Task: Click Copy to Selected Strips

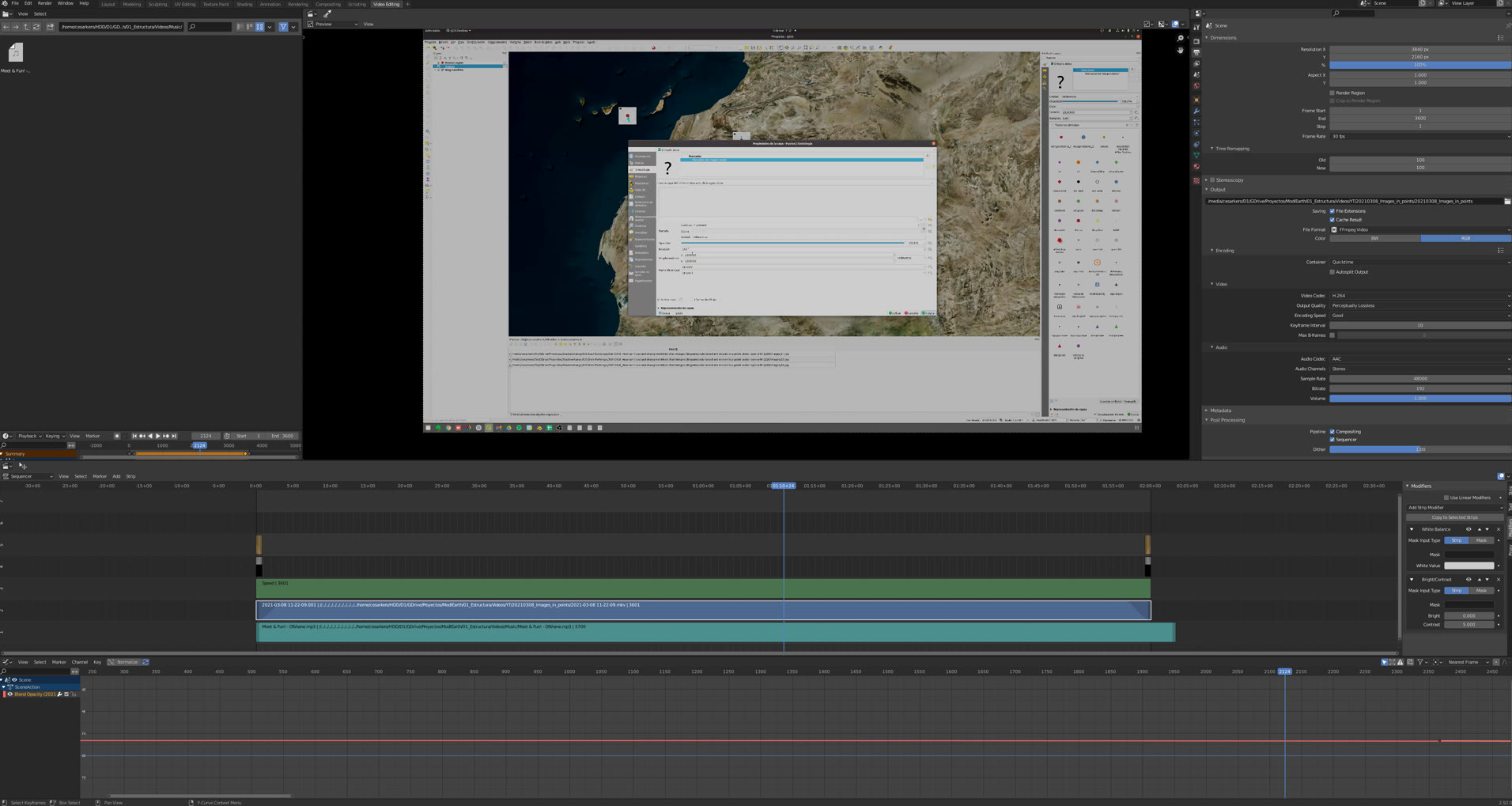Action: click(x=1455, y=517)
